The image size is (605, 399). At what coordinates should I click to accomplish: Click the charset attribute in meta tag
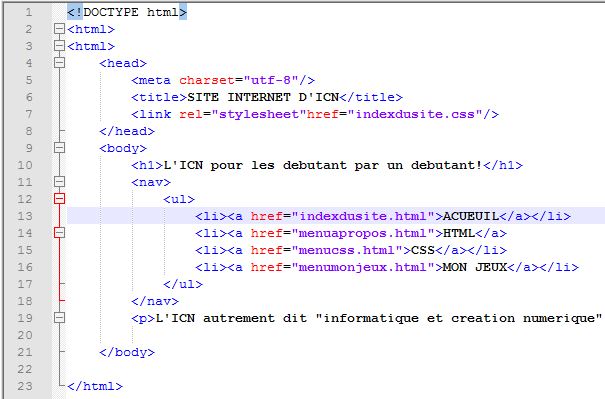206,80
